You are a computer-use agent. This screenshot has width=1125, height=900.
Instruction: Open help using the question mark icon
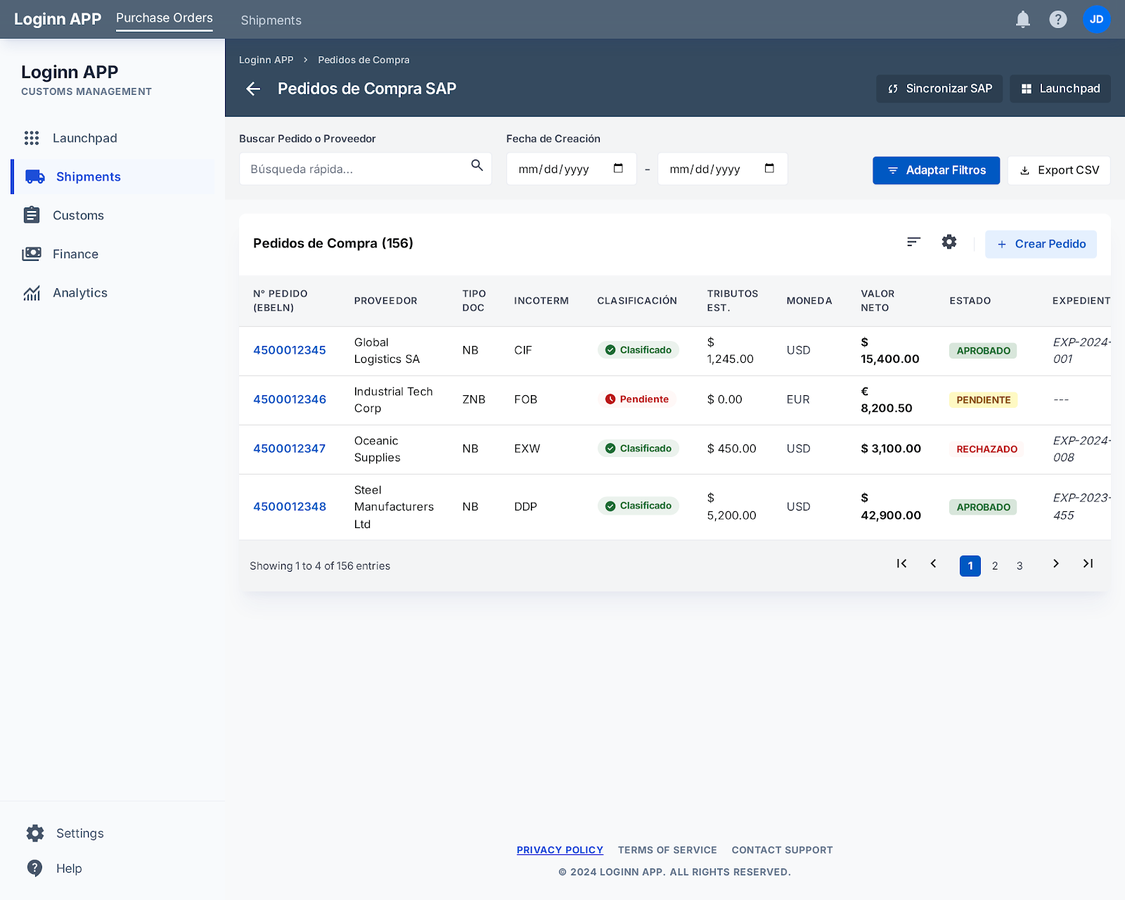(x=1058, y=19)
